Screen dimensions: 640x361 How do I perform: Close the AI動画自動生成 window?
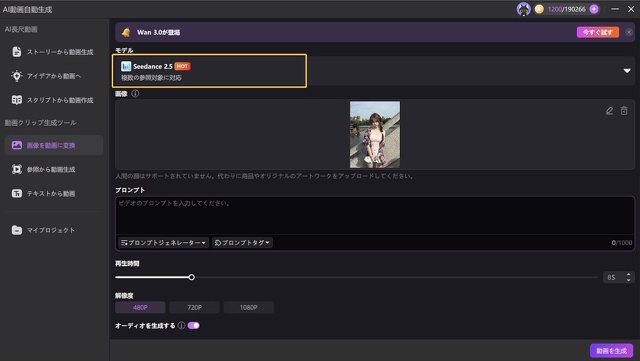pos(631,9)
